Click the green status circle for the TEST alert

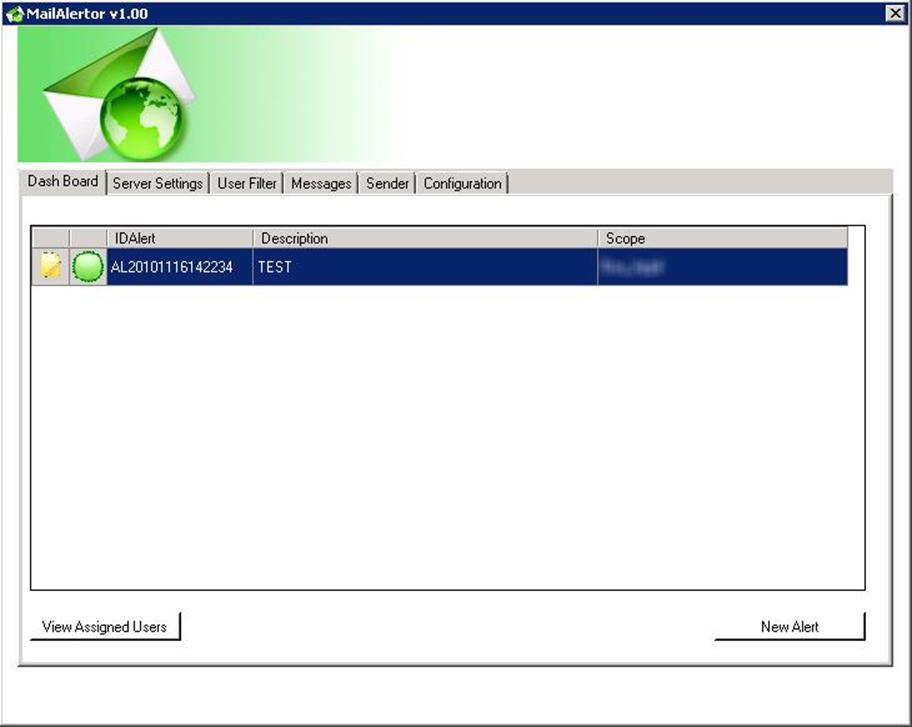click(x=88, y=267)
